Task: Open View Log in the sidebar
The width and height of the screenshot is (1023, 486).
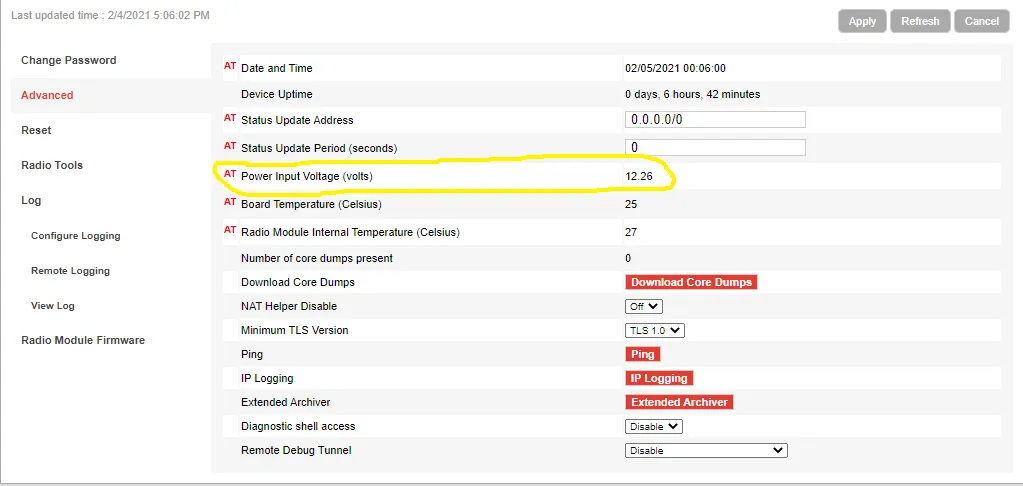Action: (x=53, y=305)
